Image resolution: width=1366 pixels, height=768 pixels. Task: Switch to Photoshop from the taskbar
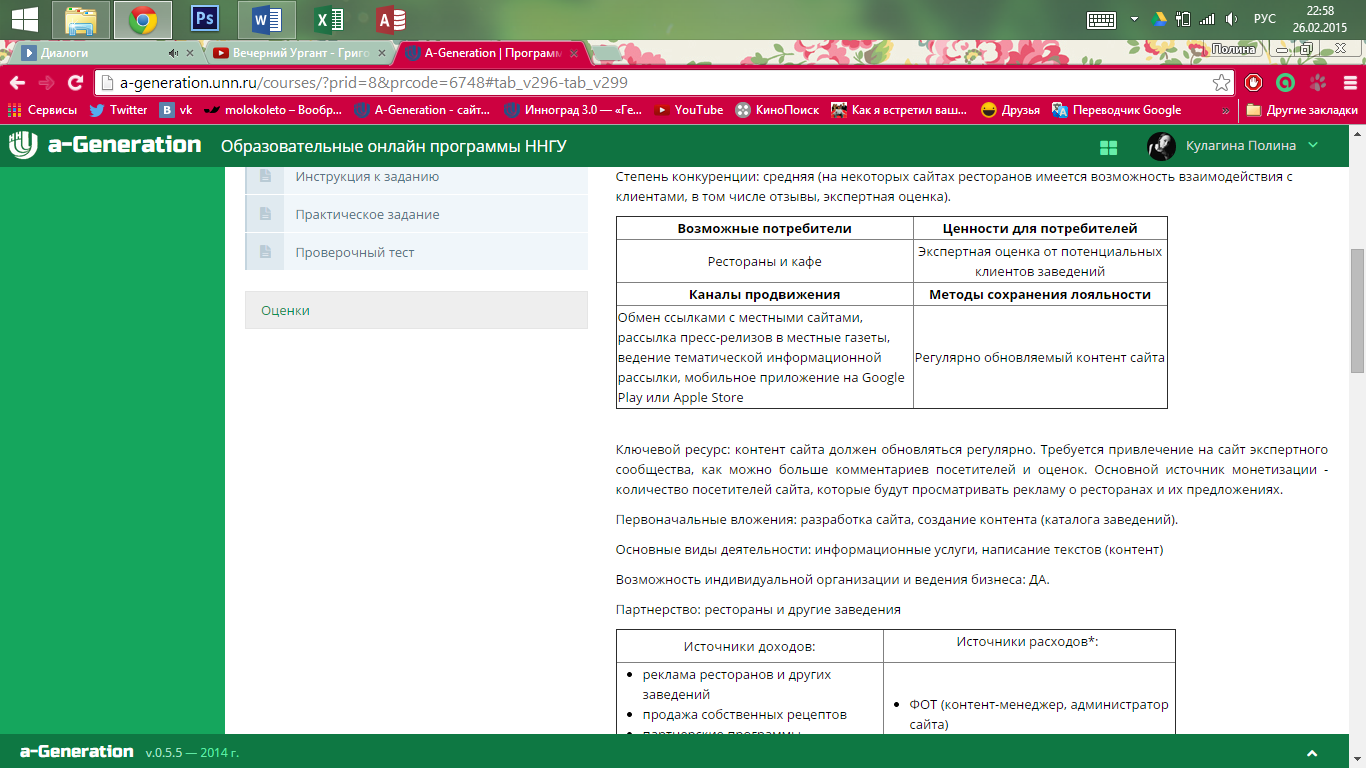(x=204, y=19)
